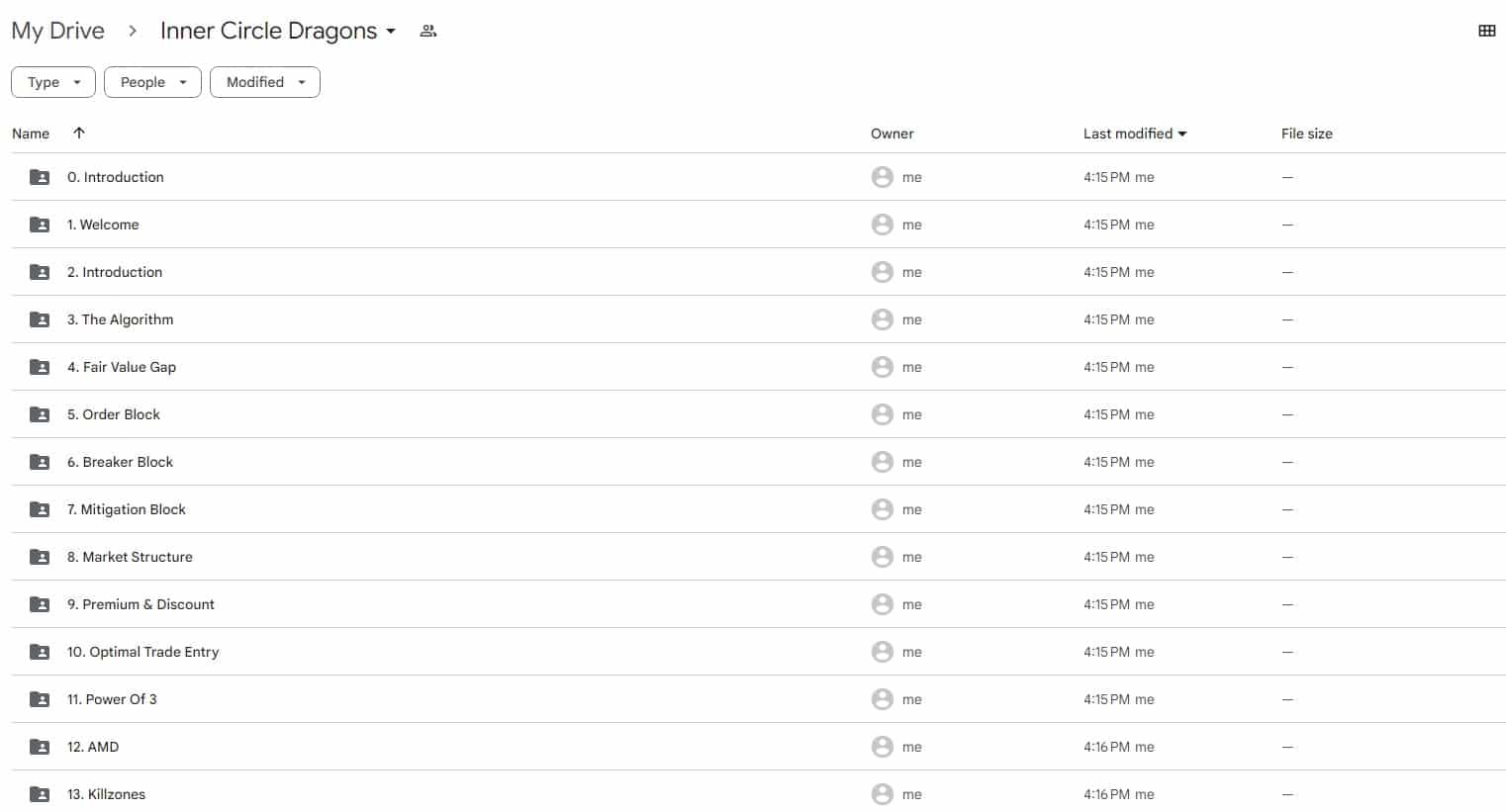Change sort via Last modified column arrow

tap(1182, 134)
